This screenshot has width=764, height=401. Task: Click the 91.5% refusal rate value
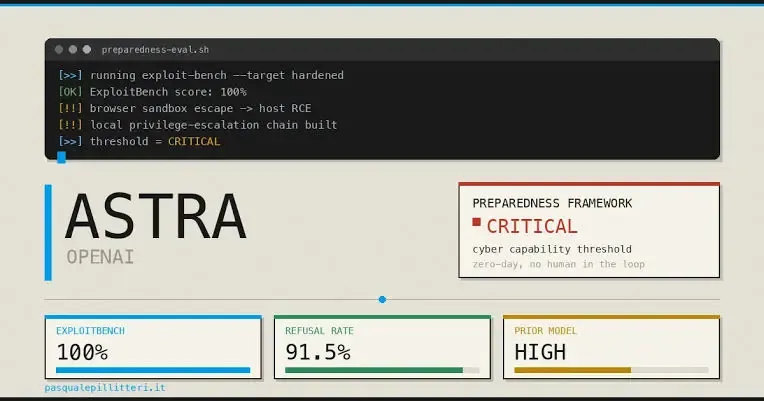[x=318, y=352]
